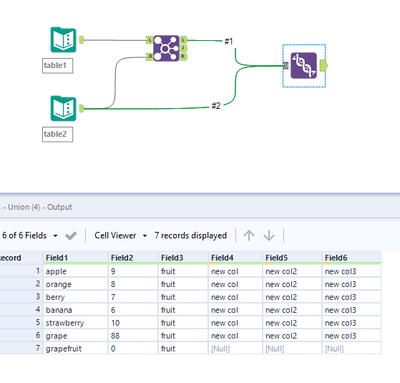400x383 pixels.
Task: Click the Join tool's R output anchor
Action: [184, 57]
